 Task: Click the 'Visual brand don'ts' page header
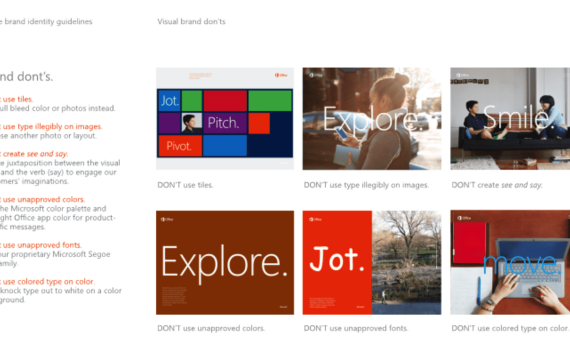pos(192,21)
